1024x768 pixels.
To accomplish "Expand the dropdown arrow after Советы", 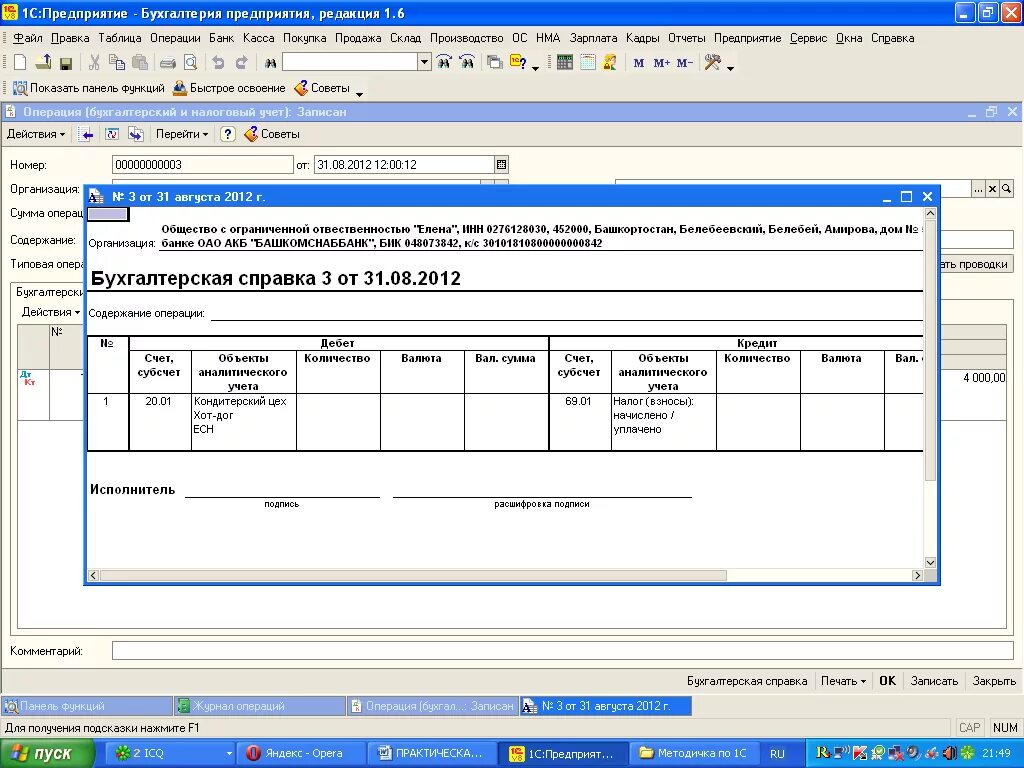I will pos(359,93).
